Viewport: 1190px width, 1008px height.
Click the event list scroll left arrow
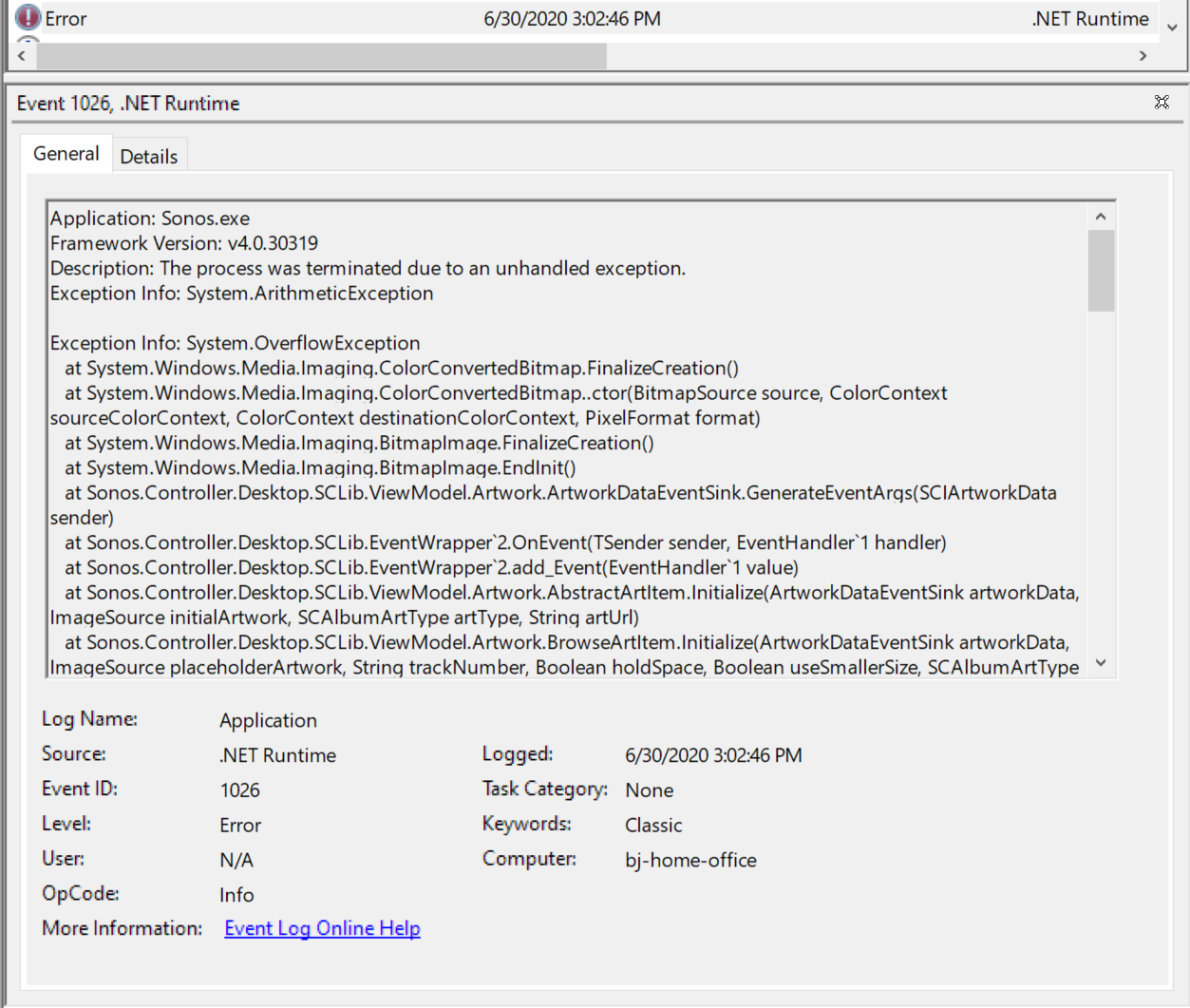pos(22,56)
